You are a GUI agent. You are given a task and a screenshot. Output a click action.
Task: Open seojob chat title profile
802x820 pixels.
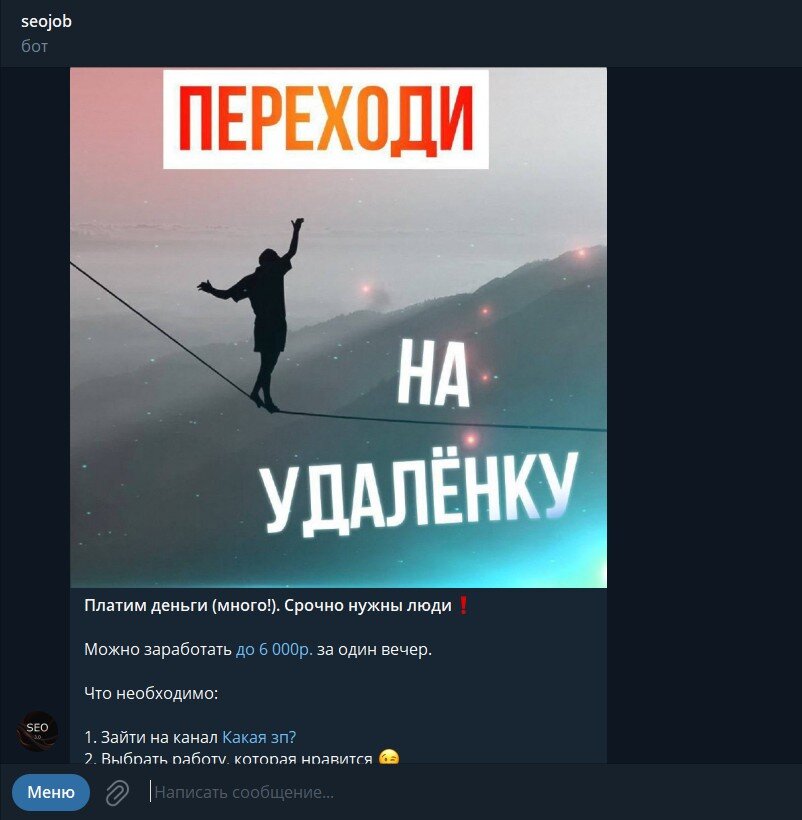[x=46, y=21]
